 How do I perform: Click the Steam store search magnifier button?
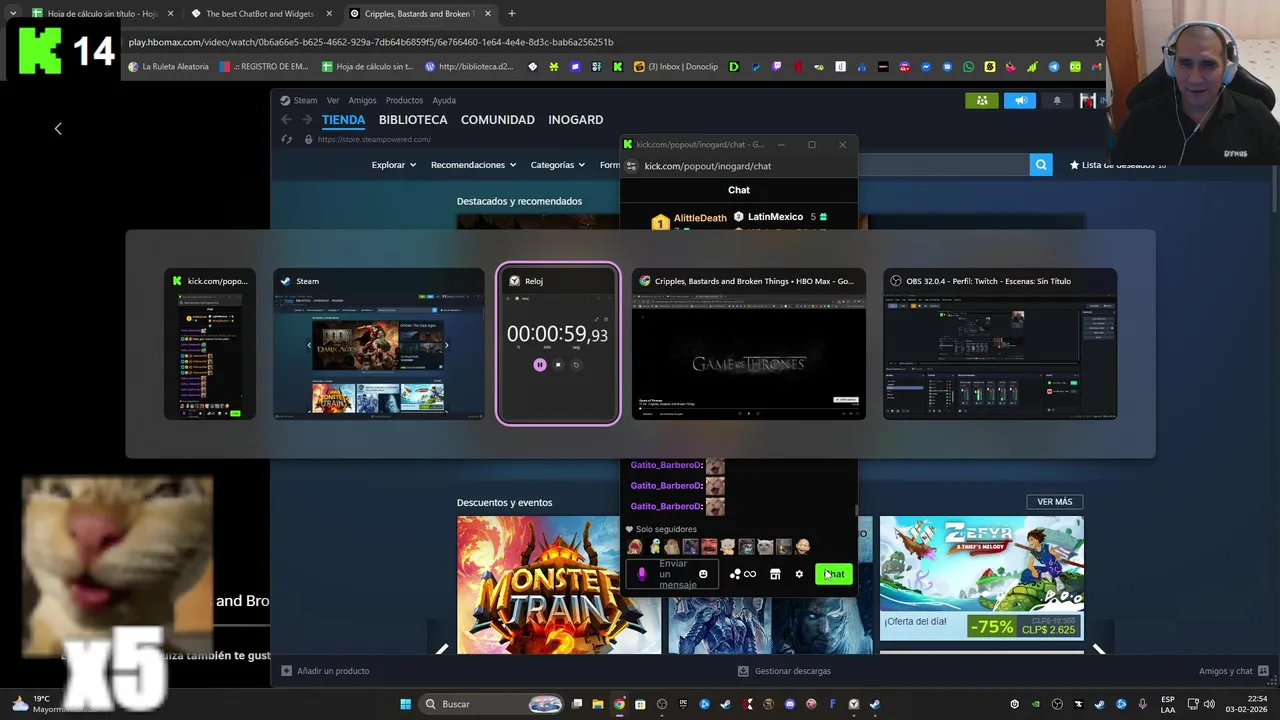coord(1041,165)
